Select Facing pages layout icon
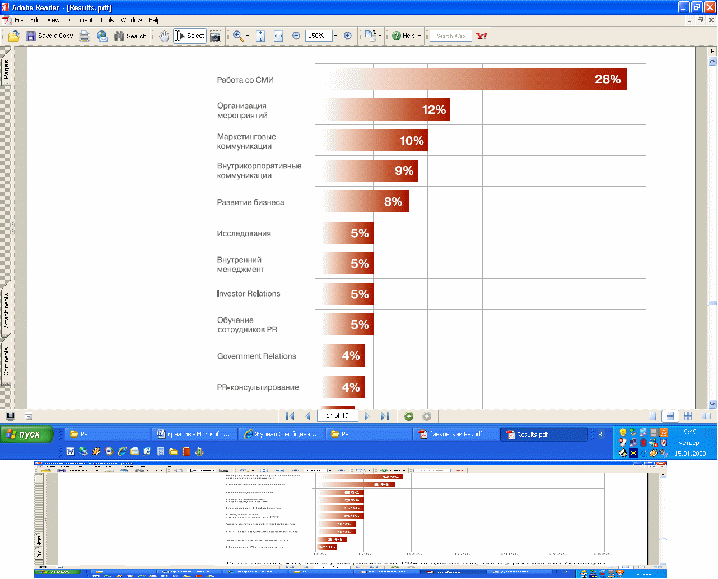 tap(706, 416)
